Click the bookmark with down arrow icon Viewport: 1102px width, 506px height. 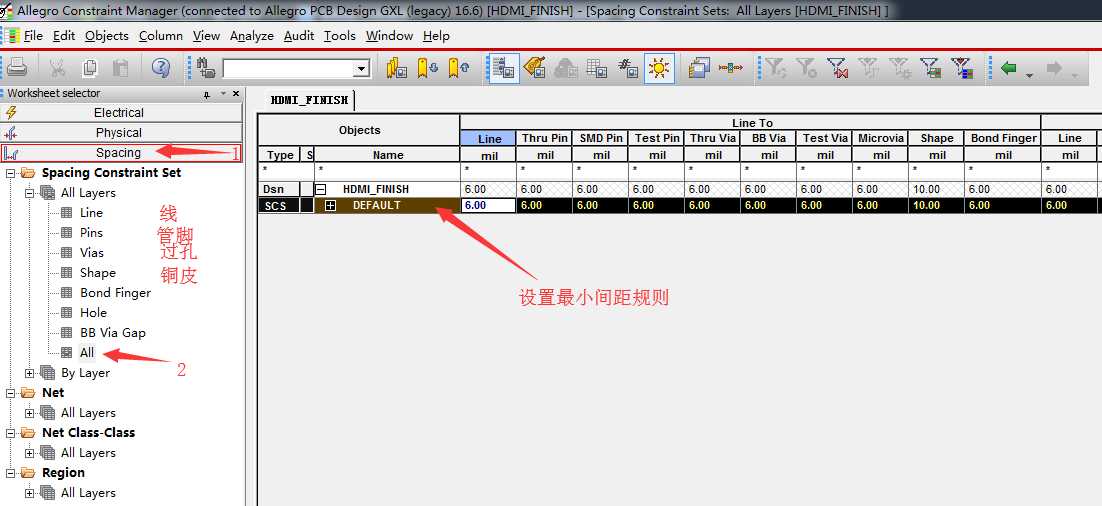[x=428, y=68]
